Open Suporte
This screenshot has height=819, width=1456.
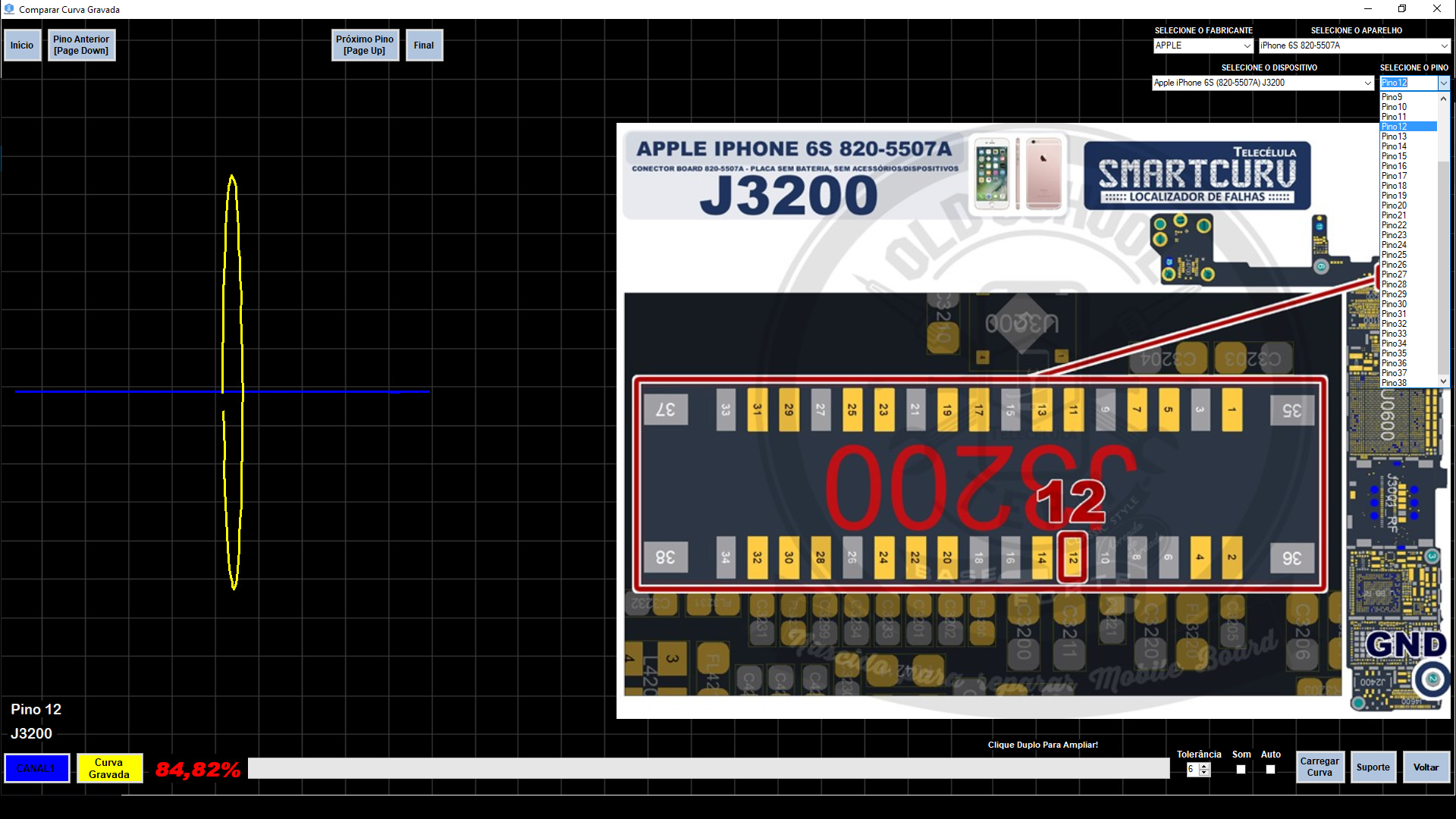coord(1373,767)
